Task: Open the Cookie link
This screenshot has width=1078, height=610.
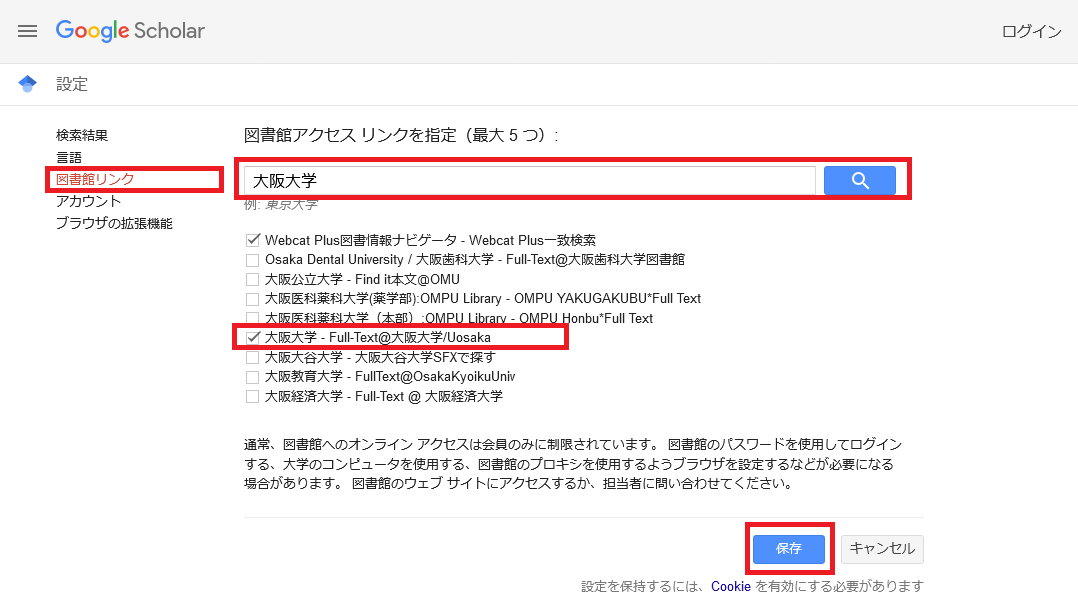Action: point(730,587)
